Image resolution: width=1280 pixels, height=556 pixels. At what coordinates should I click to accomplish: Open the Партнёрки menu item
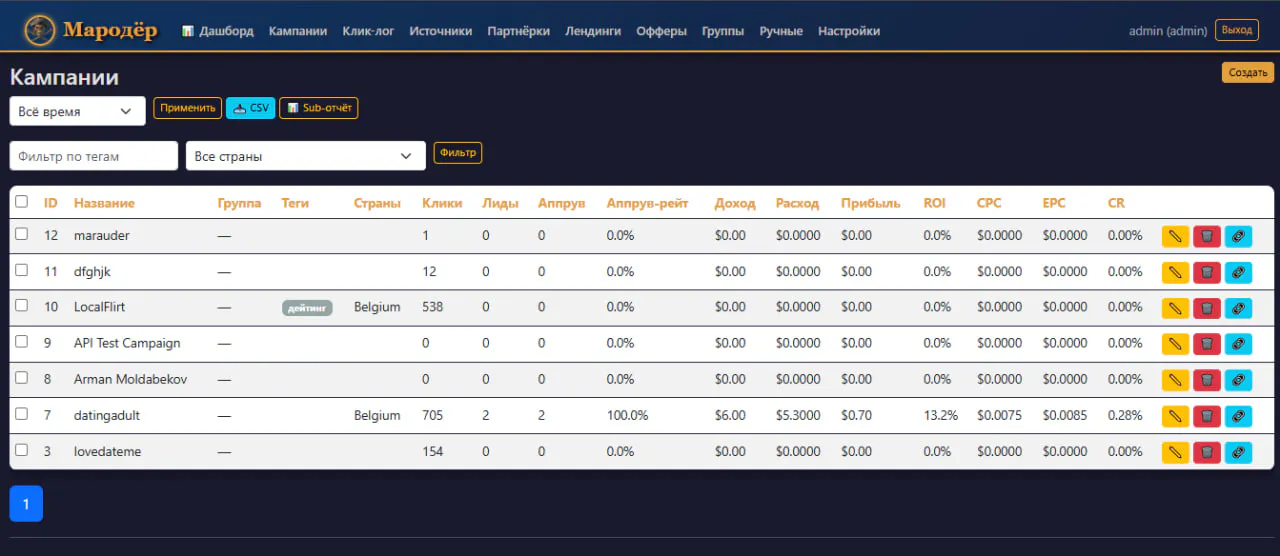pos(518,31)
